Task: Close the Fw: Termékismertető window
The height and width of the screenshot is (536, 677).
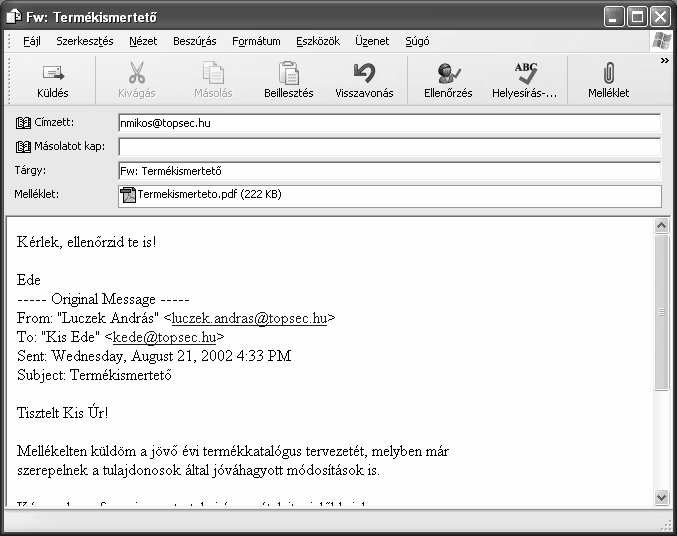Action: click(x=661, y=17)
